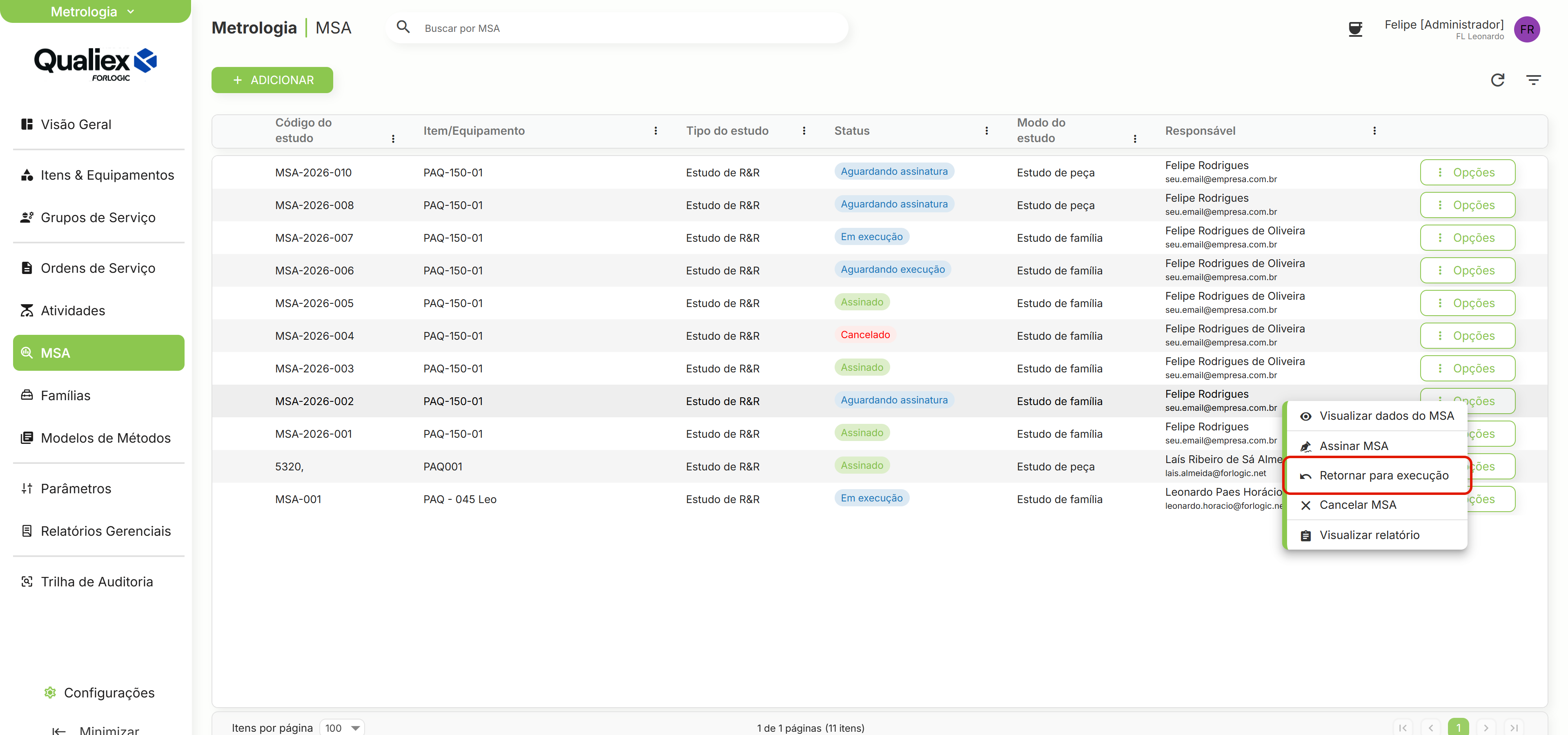Select Visualizar dados do MSA
This screenshot has width=1568, height=735.
tap(1377, 416)
